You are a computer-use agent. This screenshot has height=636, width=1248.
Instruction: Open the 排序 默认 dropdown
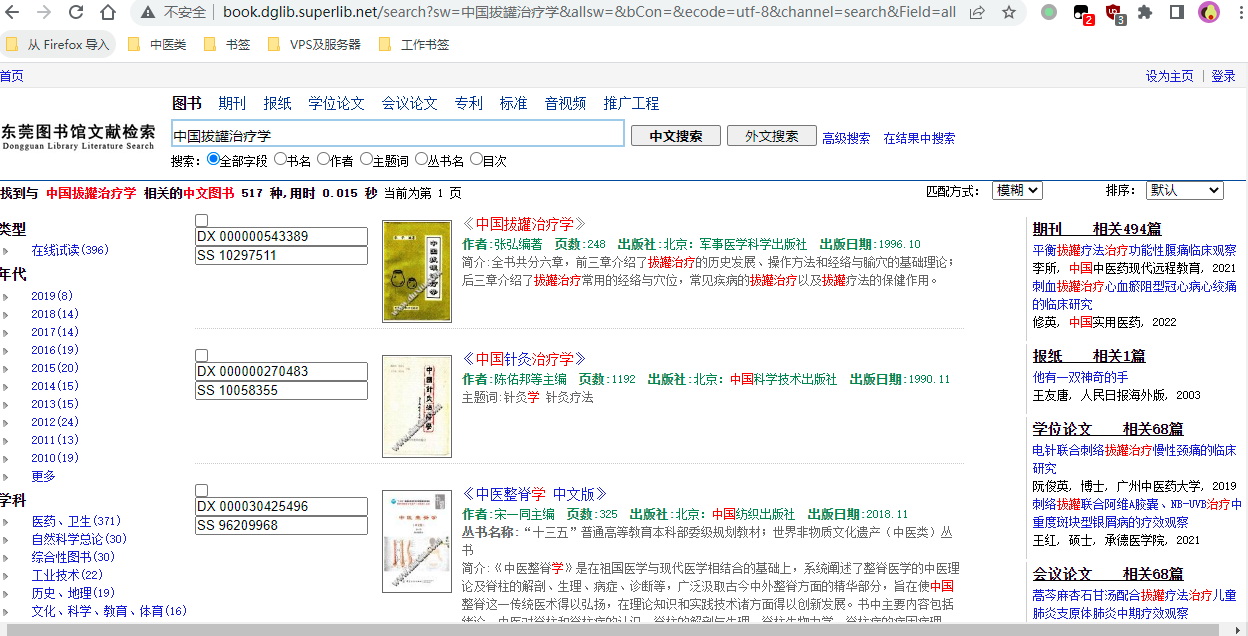[x=1185, y=190]
